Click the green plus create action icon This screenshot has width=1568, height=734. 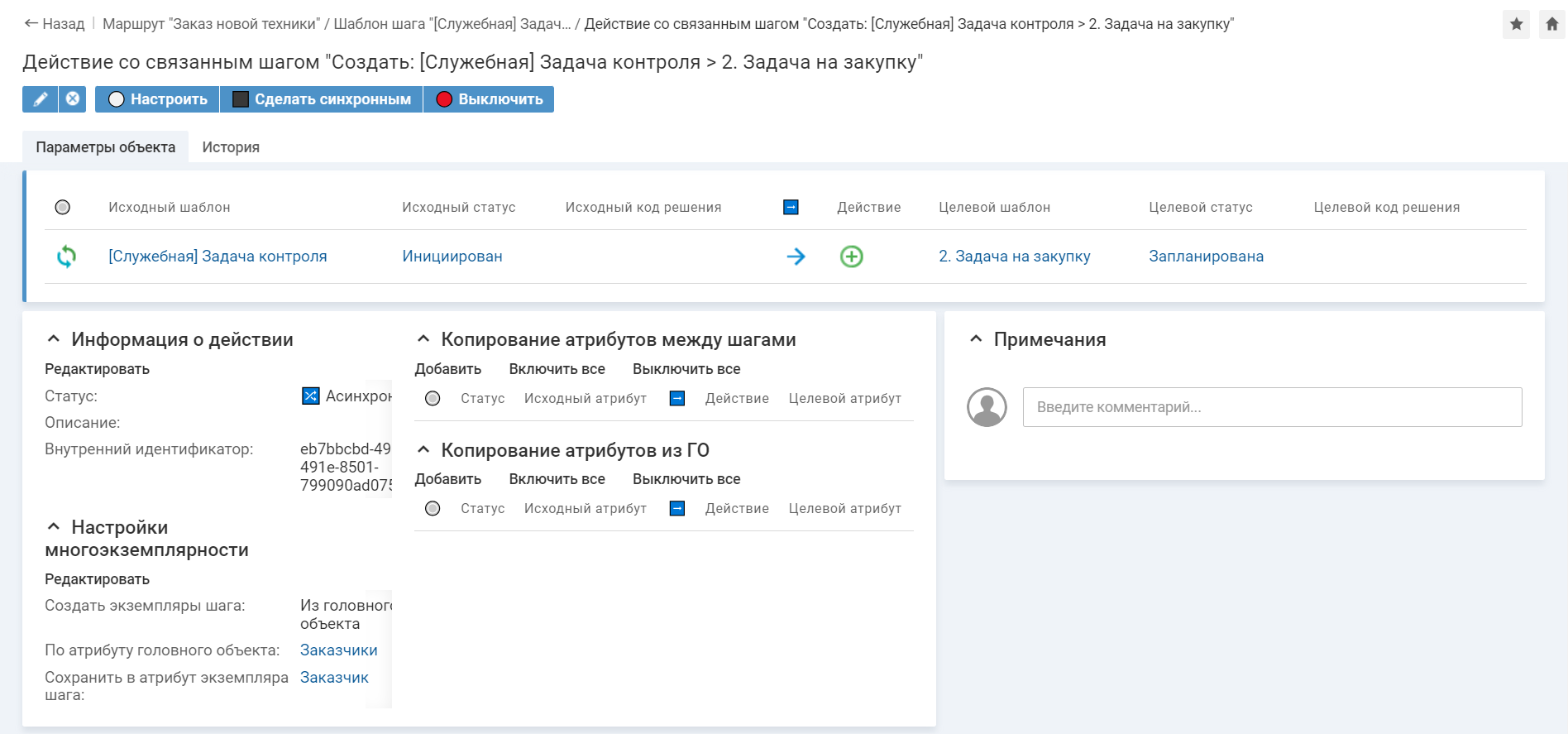pyautogui.click(x=851, y=257)
